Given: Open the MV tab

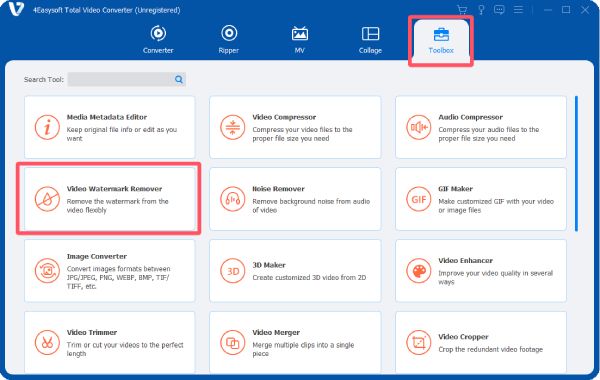Looking at the screenshot, I should [300, 39].
